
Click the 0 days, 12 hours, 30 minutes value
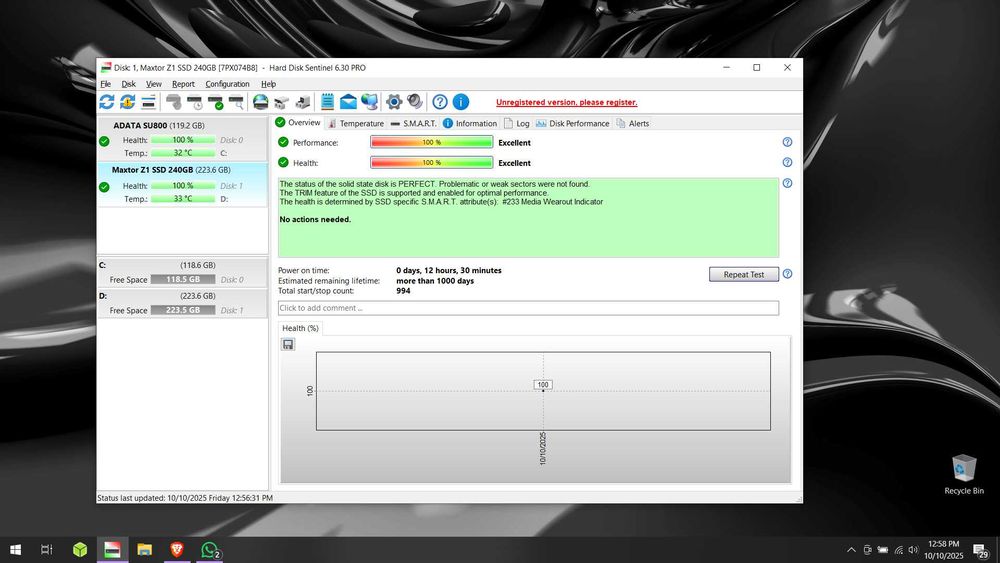(x=448, y=270)
